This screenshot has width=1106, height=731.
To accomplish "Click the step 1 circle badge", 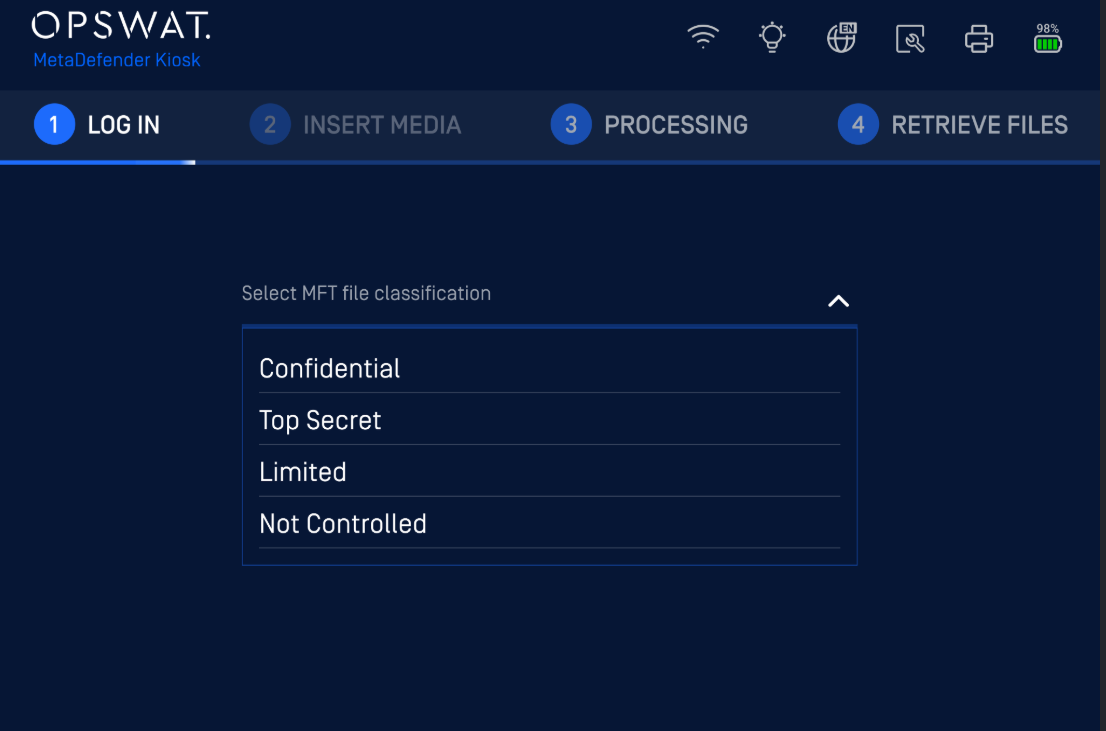I will 54,125.
